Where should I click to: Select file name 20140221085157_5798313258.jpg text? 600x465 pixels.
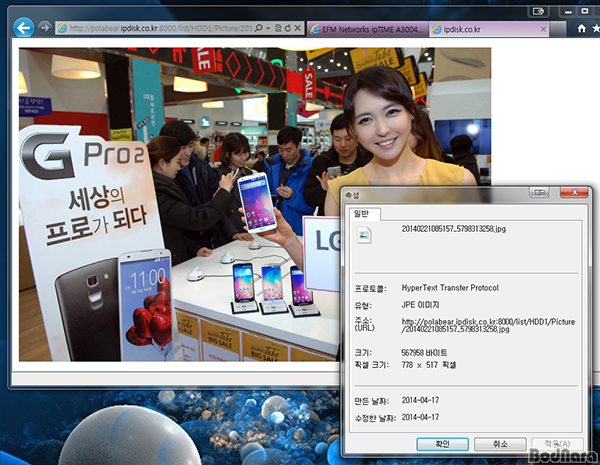453,229
